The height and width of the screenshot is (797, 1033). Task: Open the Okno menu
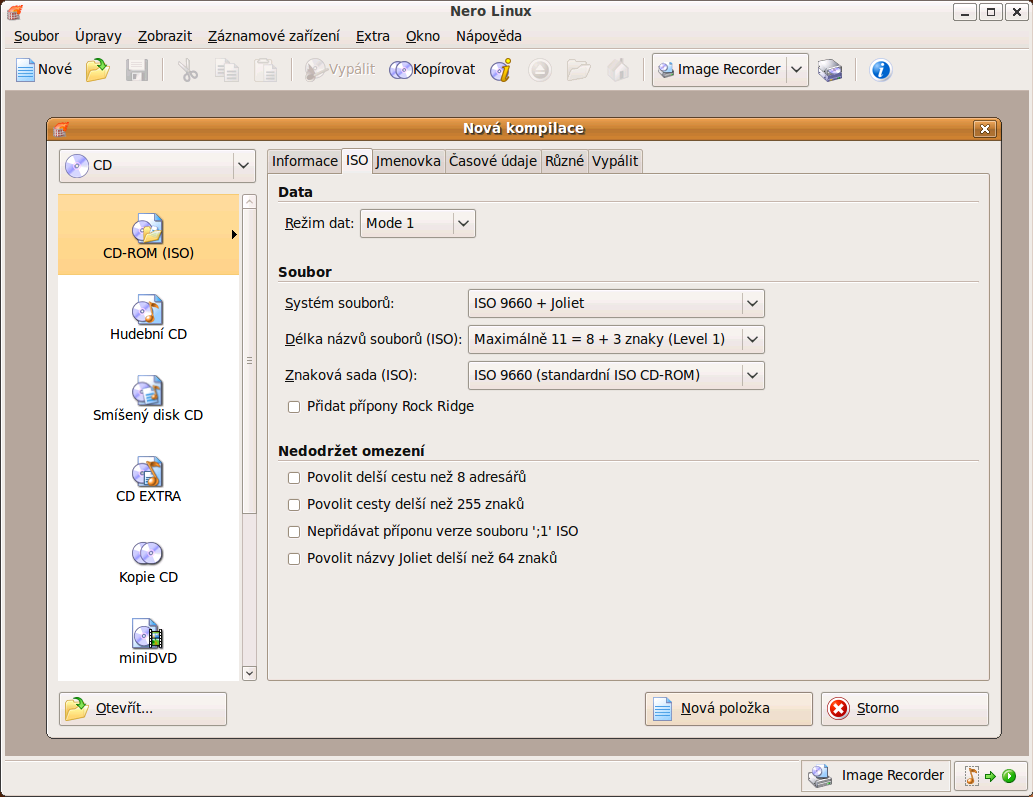tap(422, 36)
